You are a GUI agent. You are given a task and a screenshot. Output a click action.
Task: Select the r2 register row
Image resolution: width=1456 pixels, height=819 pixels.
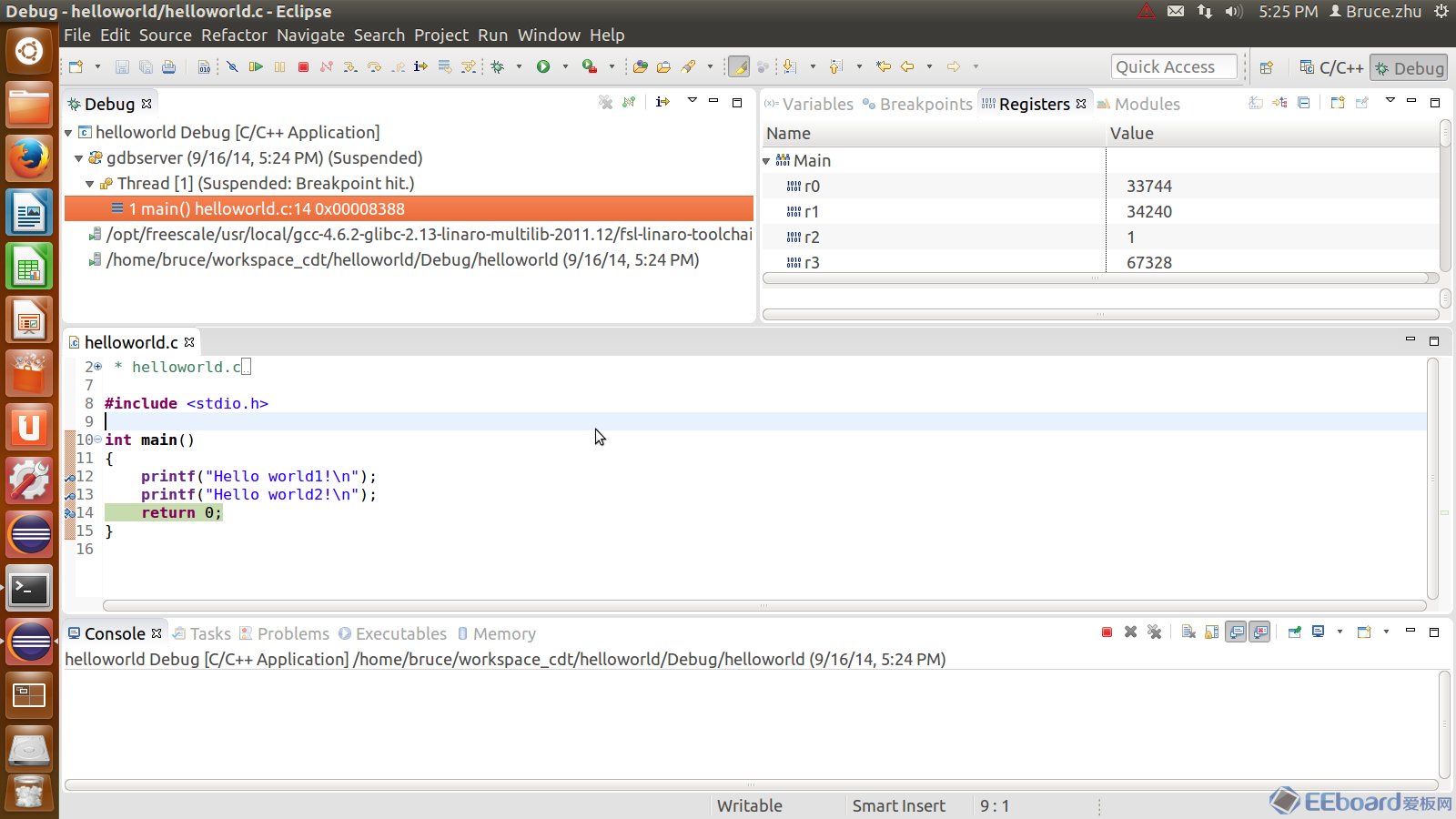click(x=1100, y=237)
